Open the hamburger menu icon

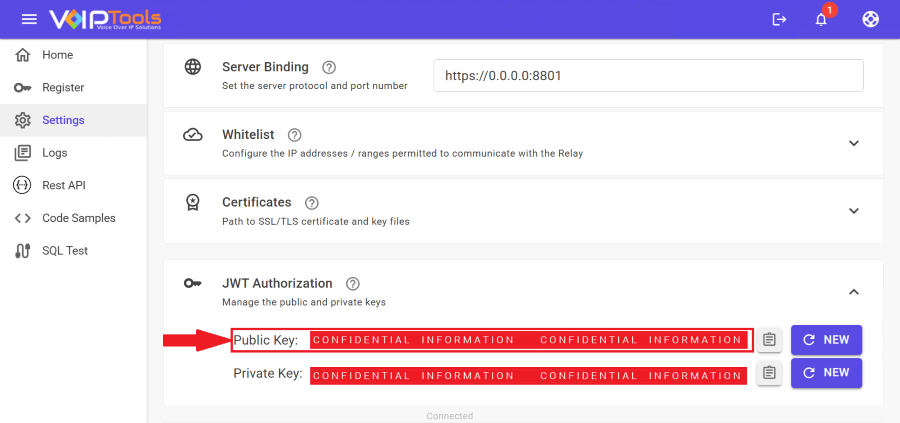tap(29, 19)
